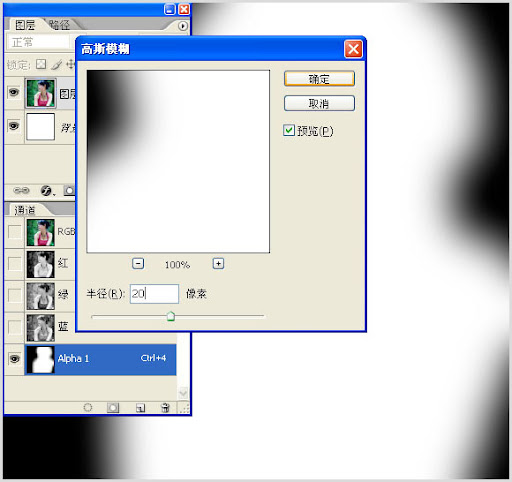This screenshot has height=482, width=512.
Task: Click the 100% zoom level text
Action: point(177,265)
